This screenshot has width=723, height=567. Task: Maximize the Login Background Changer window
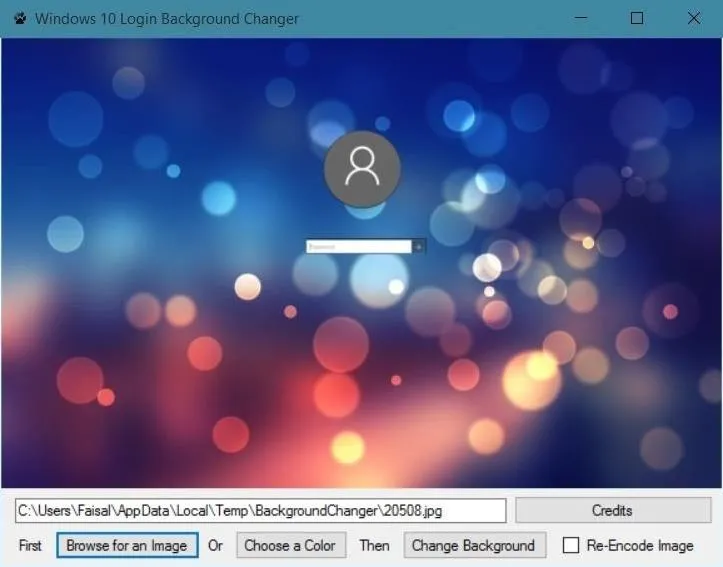(637, 18)
